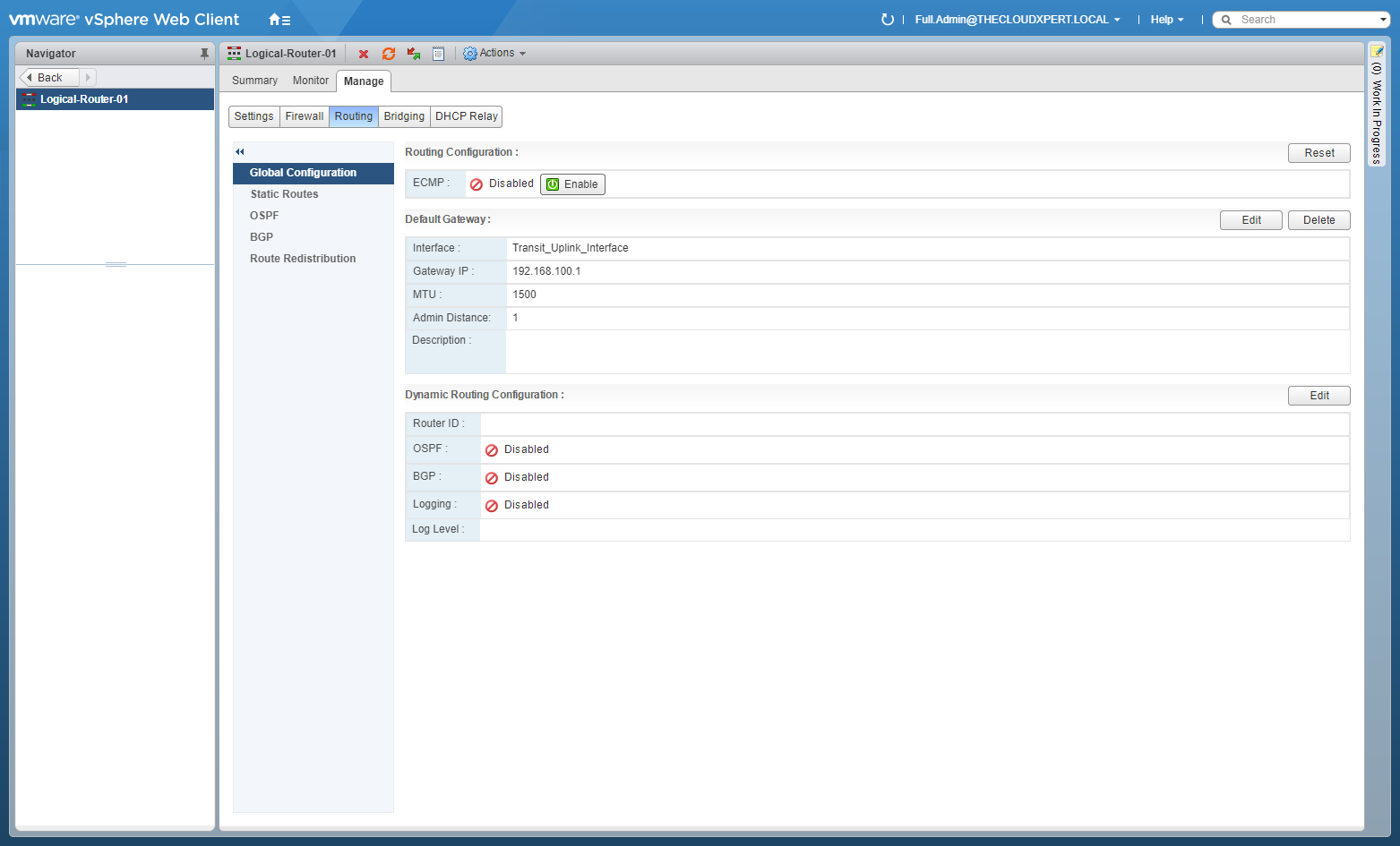The height and width of the screenshot is (846, 1400).
Task: Click the notepad log icon in toolbar
Action: click(439, 54)
